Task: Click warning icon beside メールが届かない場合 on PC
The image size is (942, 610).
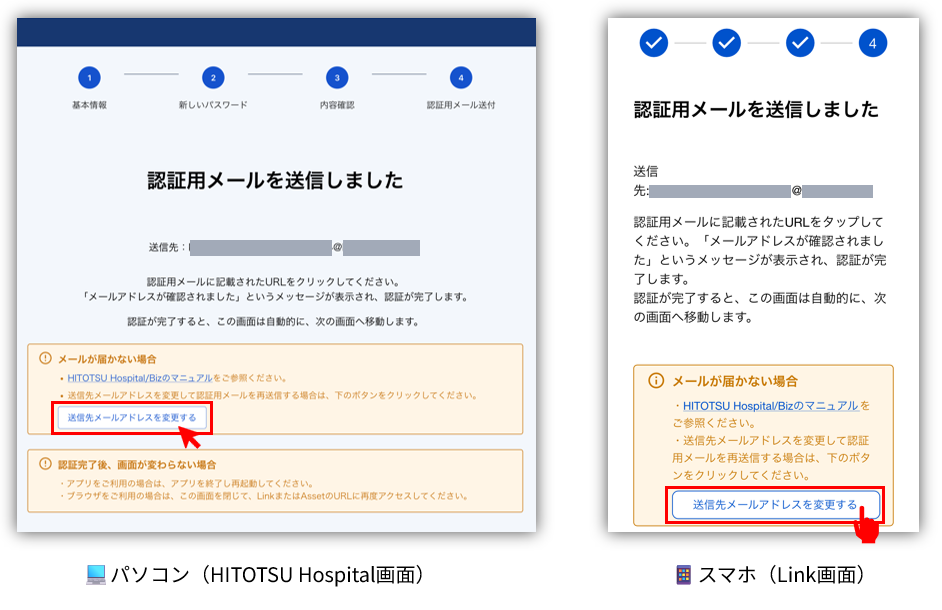Action: tap(44, 358)
